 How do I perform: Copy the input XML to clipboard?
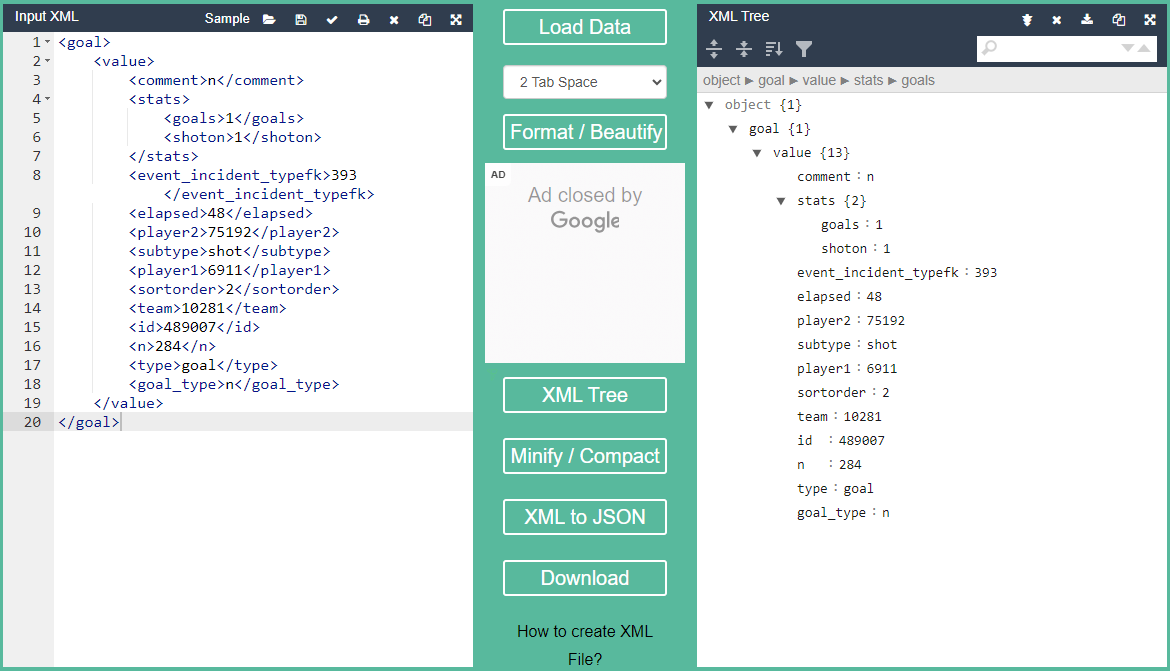[425, 19]
